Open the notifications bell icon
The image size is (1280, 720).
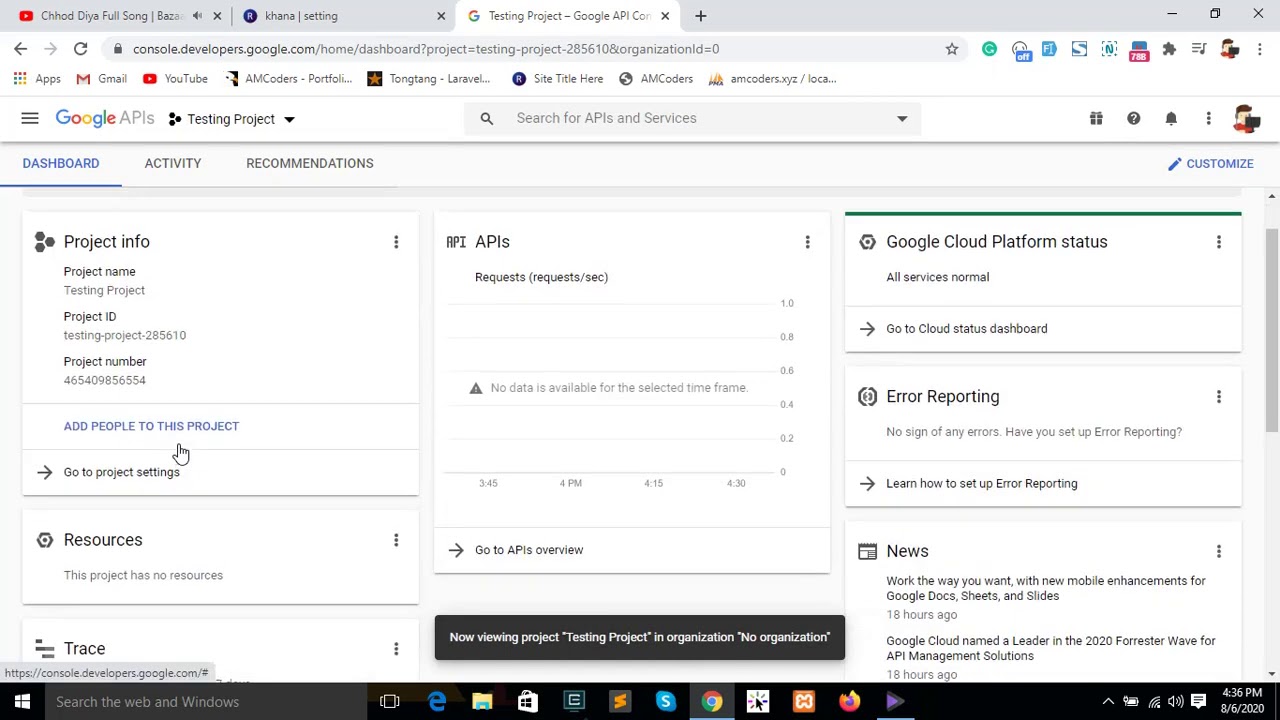click(1171, 118)
